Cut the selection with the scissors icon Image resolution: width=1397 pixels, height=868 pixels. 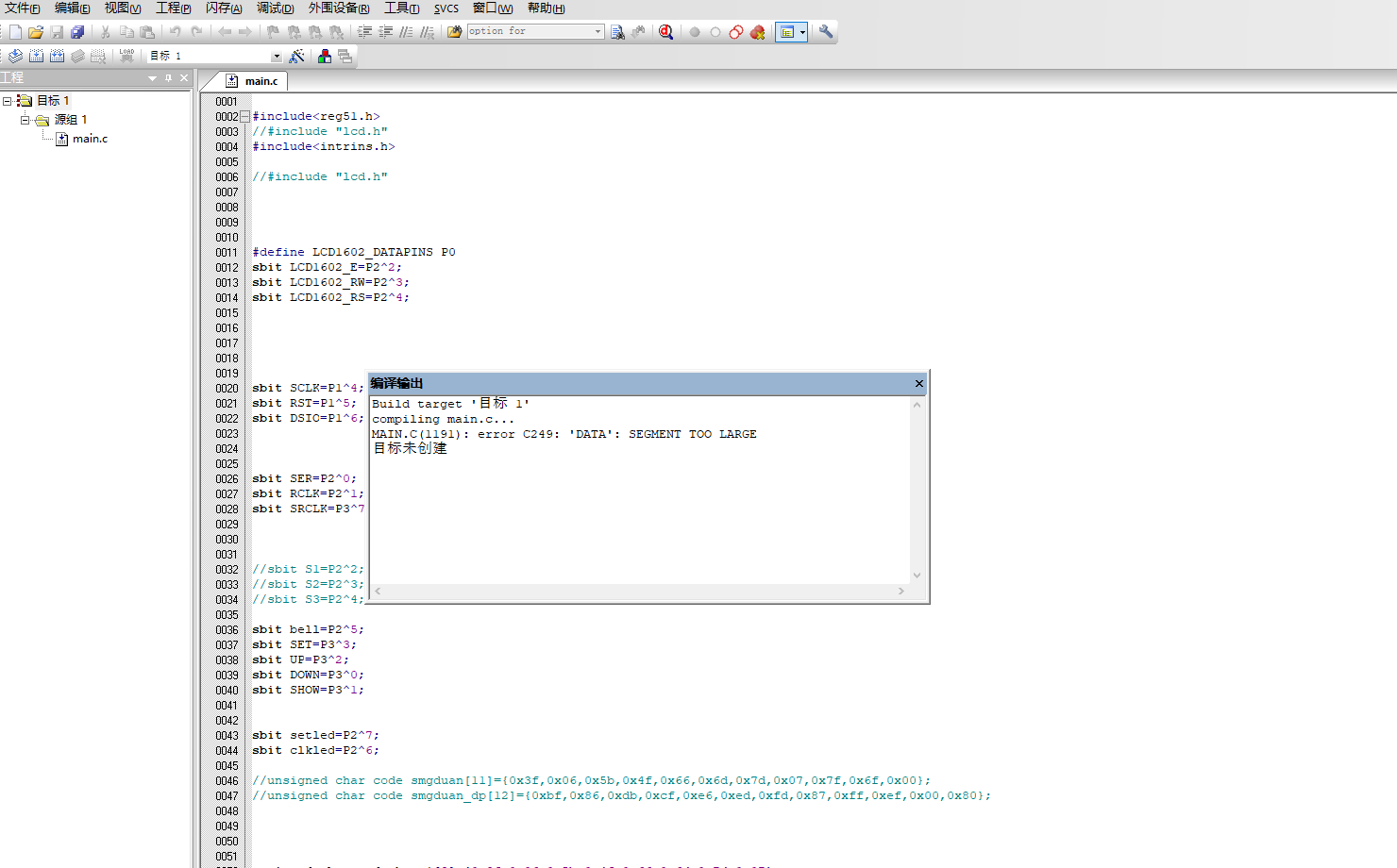[105, 32]
